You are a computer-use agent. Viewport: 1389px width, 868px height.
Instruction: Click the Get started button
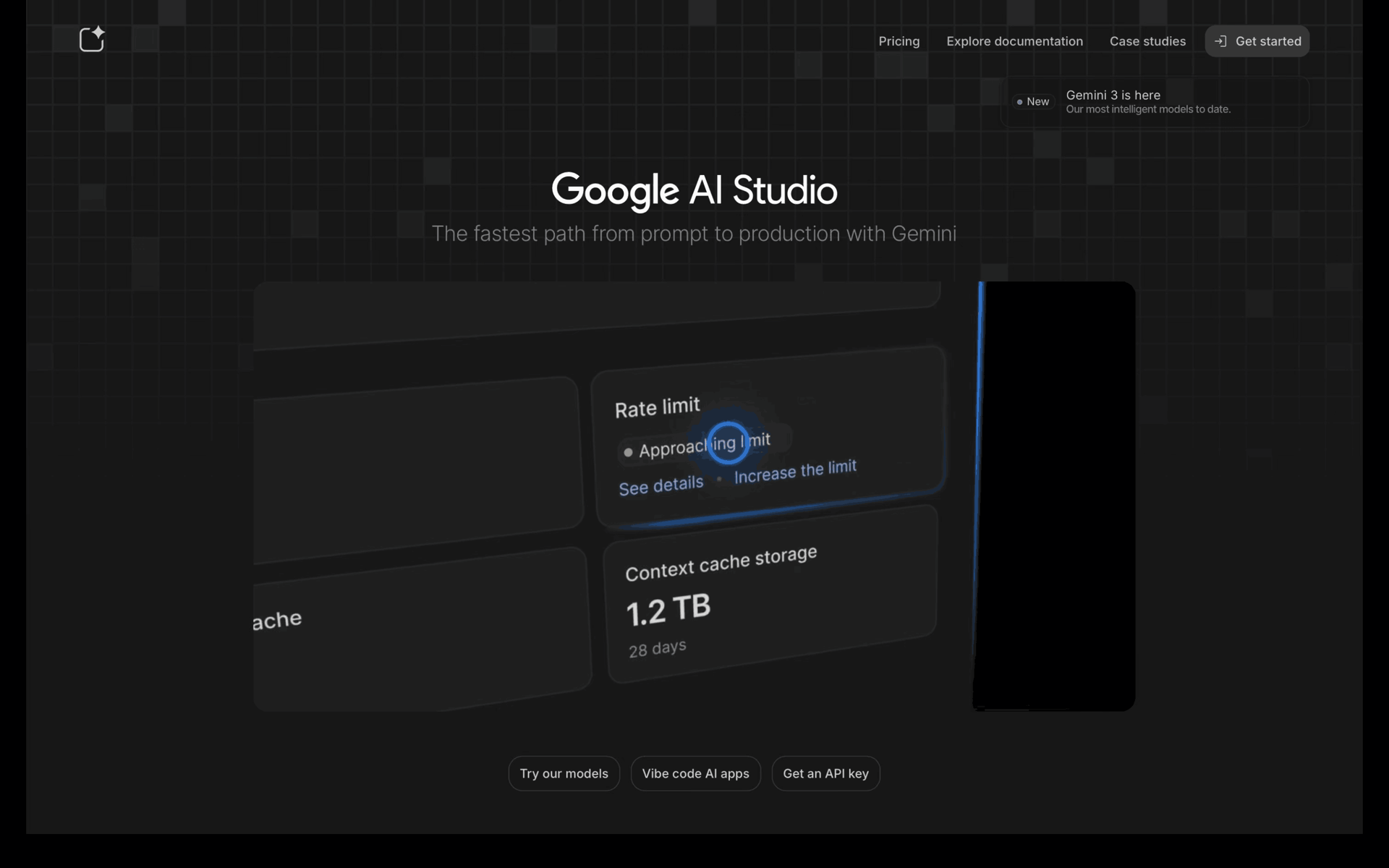pyautogui.click(x=1257, y=41)
